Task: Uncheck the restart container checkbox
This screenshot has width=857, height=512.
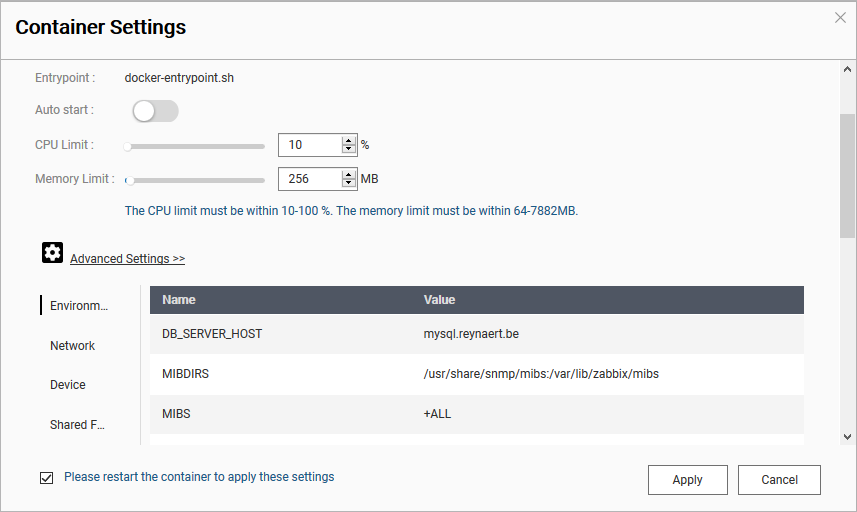Action: click(x=46, y=478)
